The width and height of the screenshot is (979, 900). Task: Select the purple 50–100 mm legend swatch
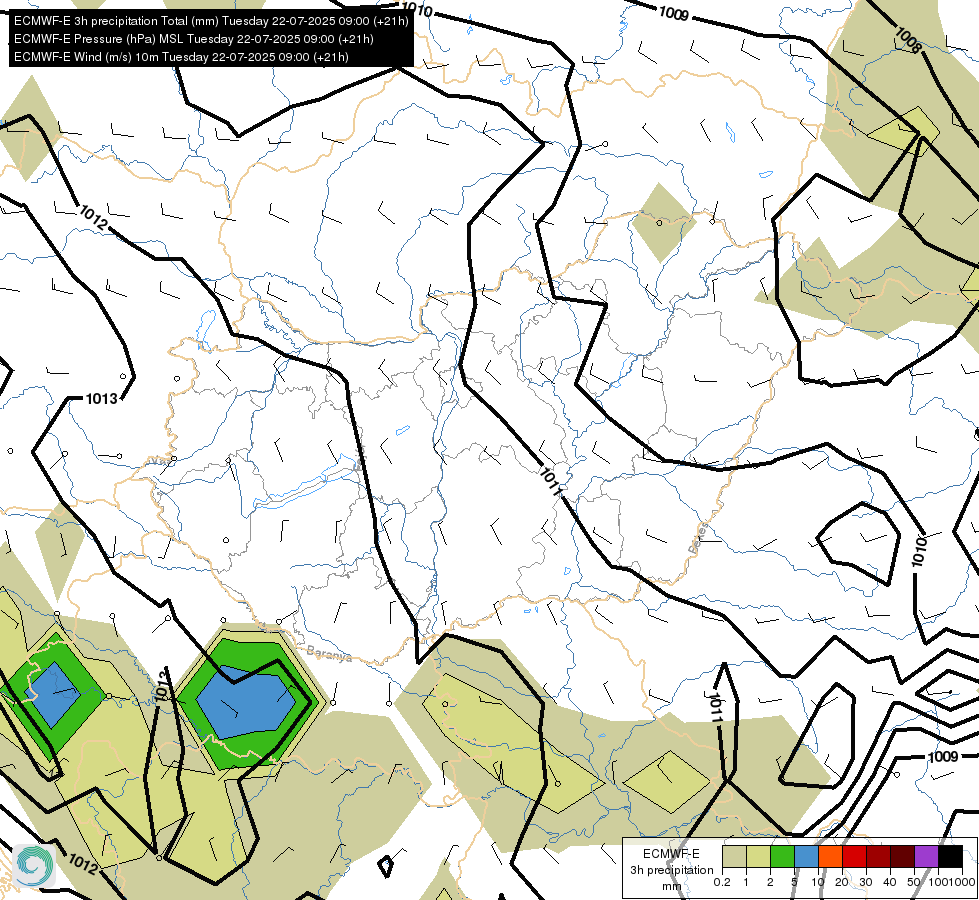927,856
